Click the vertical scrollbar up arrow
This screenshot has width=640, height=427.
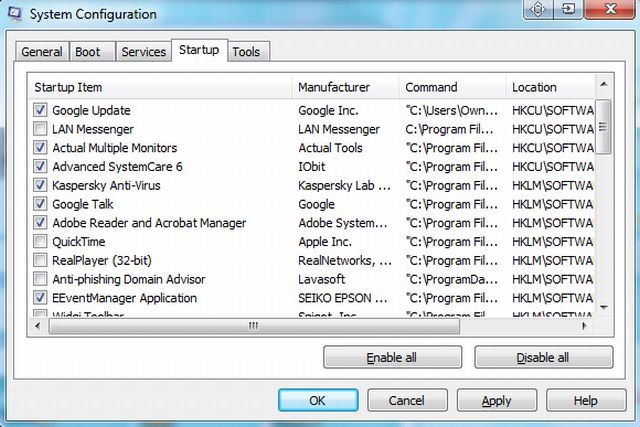604,85
